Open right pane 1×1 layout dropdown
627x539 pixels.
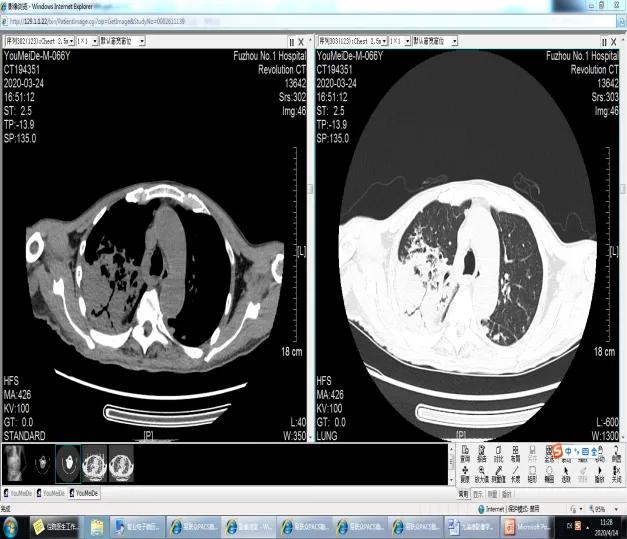tap(407, 41)
